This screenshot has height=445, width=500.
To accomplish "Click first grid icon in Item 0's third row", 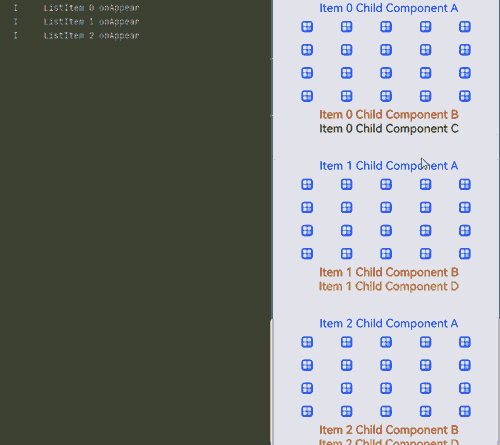I will pos(307,73).
